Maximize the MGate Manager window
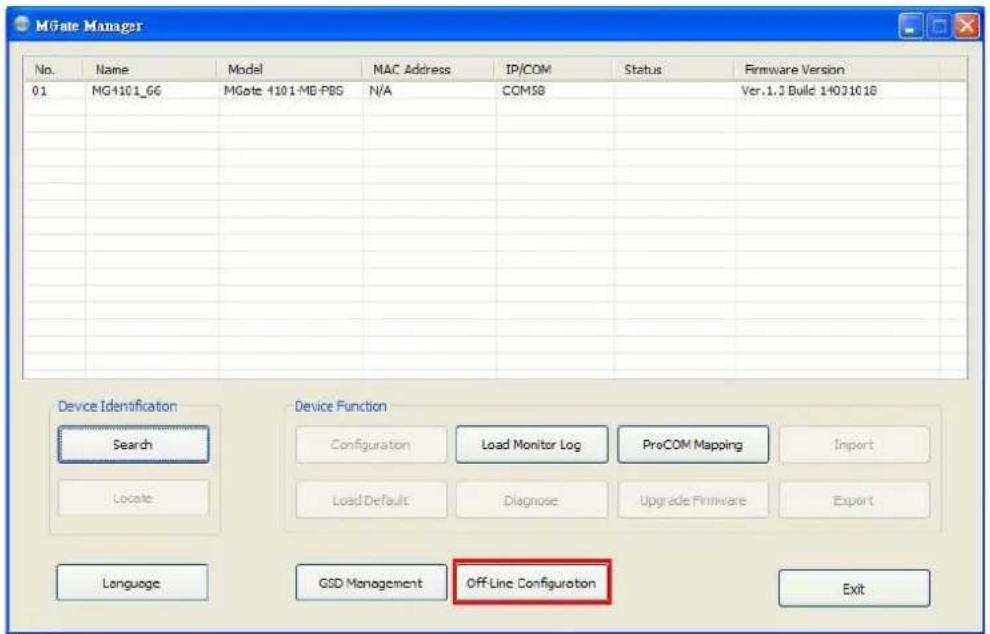 tap(939, 27)
